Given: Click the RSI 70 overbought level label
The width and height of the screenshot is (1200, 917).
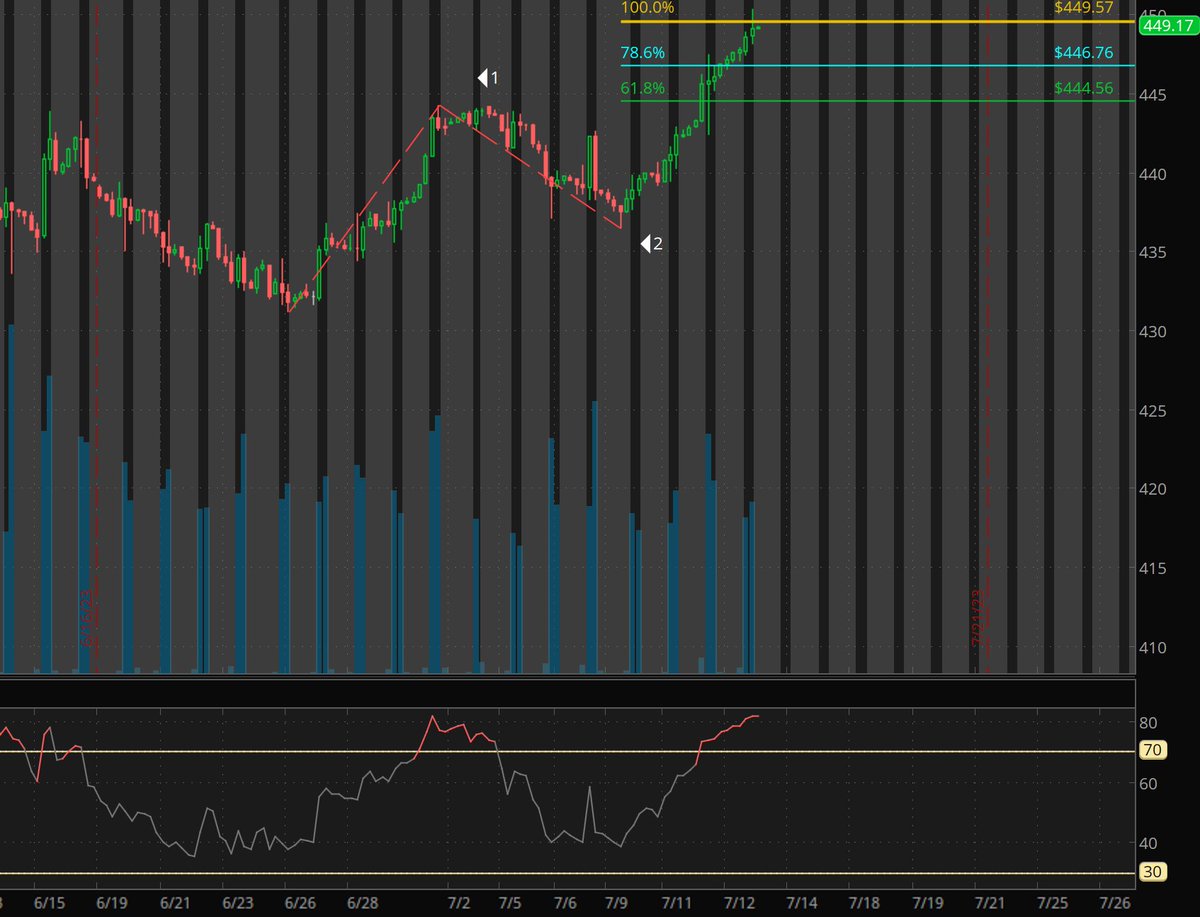Looking at the screenshot, I should coord(1151,751).
